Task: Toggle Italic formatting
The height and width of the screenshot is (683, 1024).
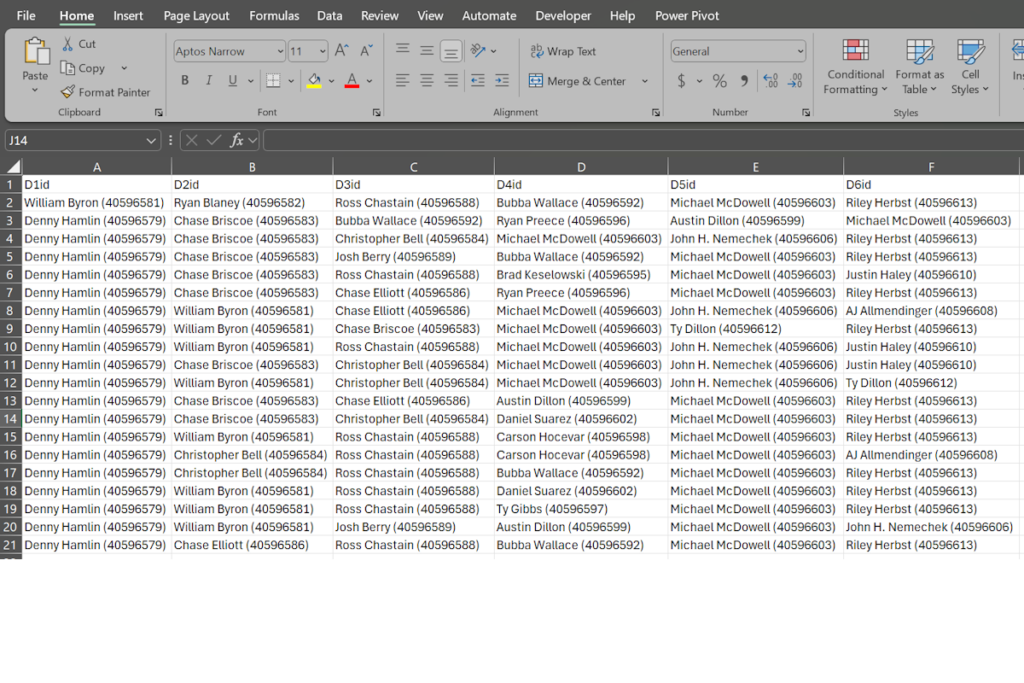Action: (209, 81)
